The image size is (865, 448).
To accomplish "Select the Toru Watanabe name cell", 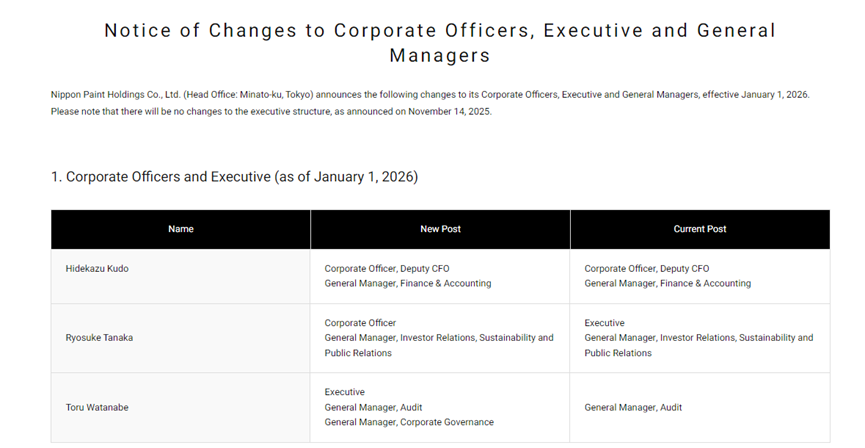I will point(98,407).
